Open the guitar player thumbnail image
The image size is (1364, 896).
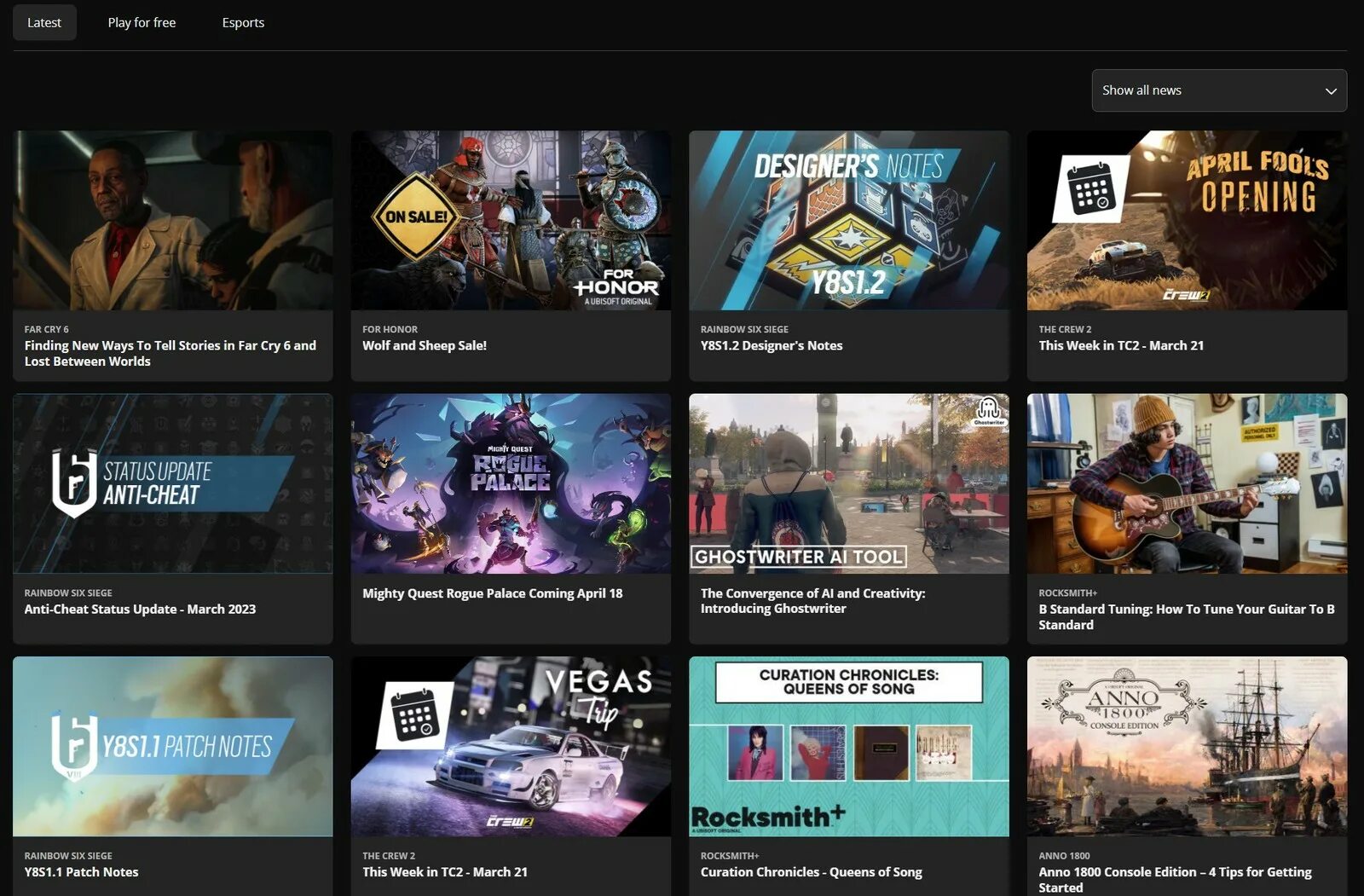tap(1188, 483)
